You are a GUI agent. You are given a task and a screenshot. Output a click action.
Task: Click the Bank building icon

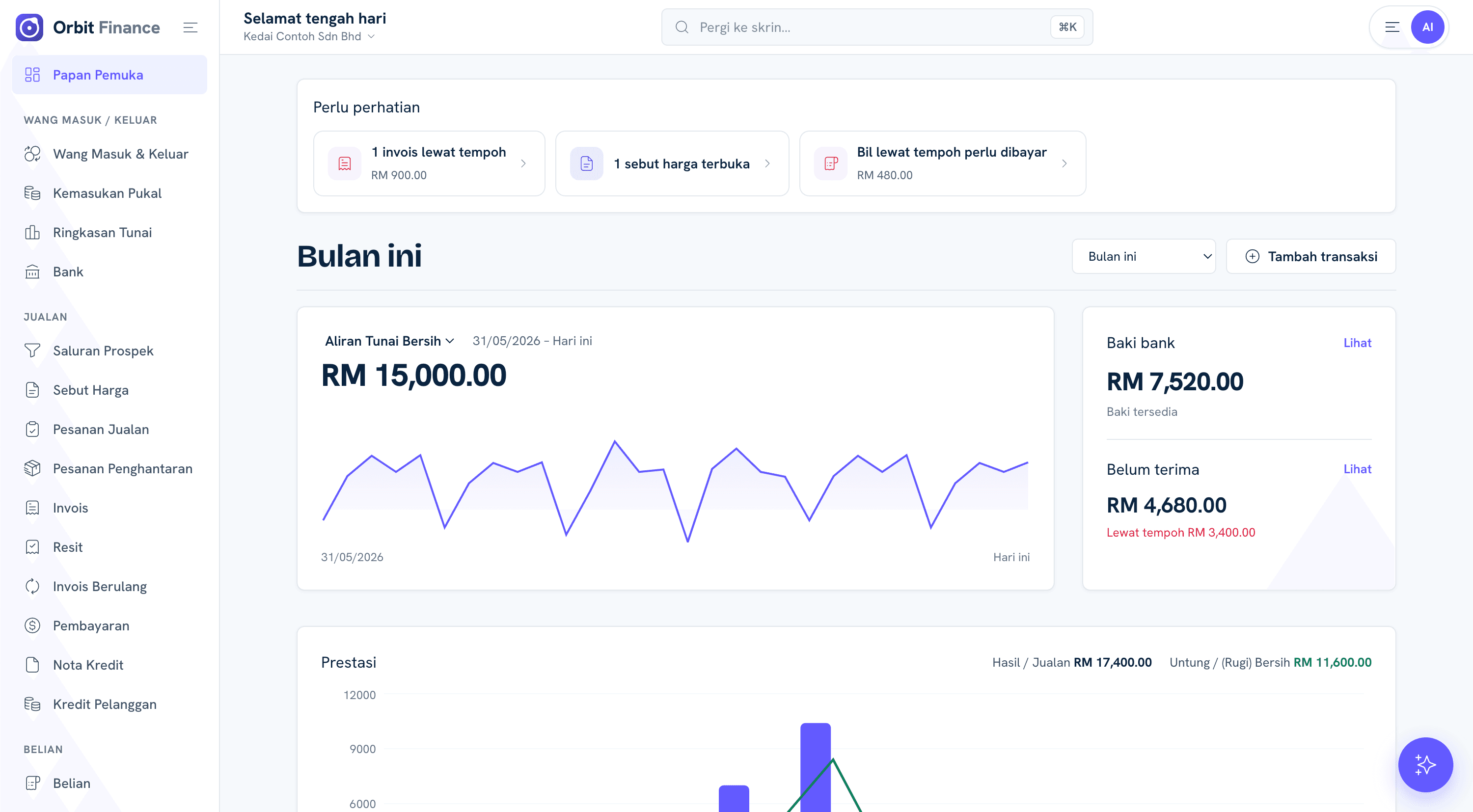[x=32, y=272]
